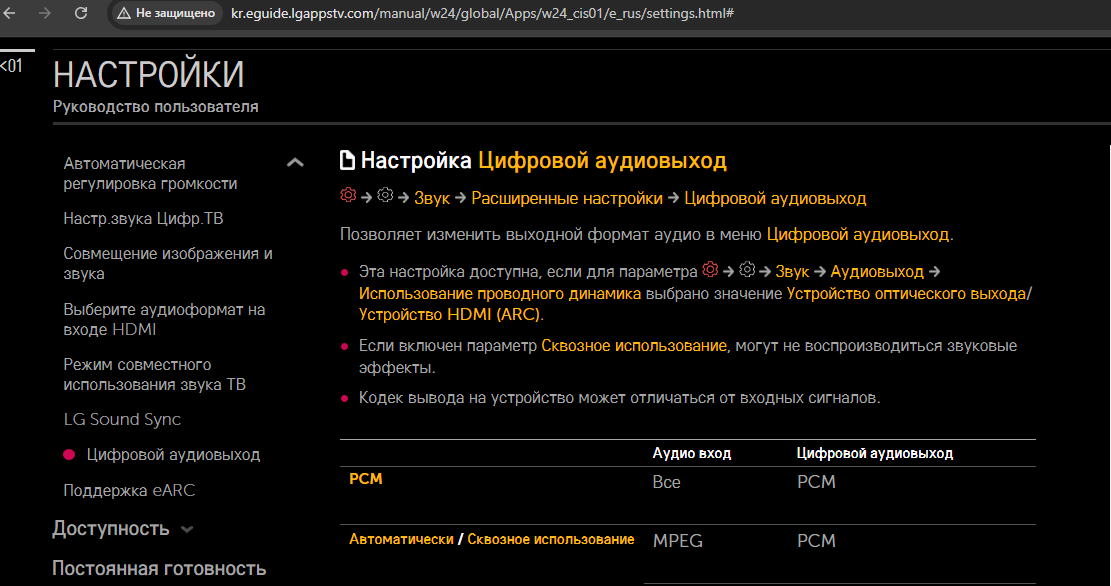Select Режим совместного использования звука ТВ

pyautogui.click(x=154, y=374)
